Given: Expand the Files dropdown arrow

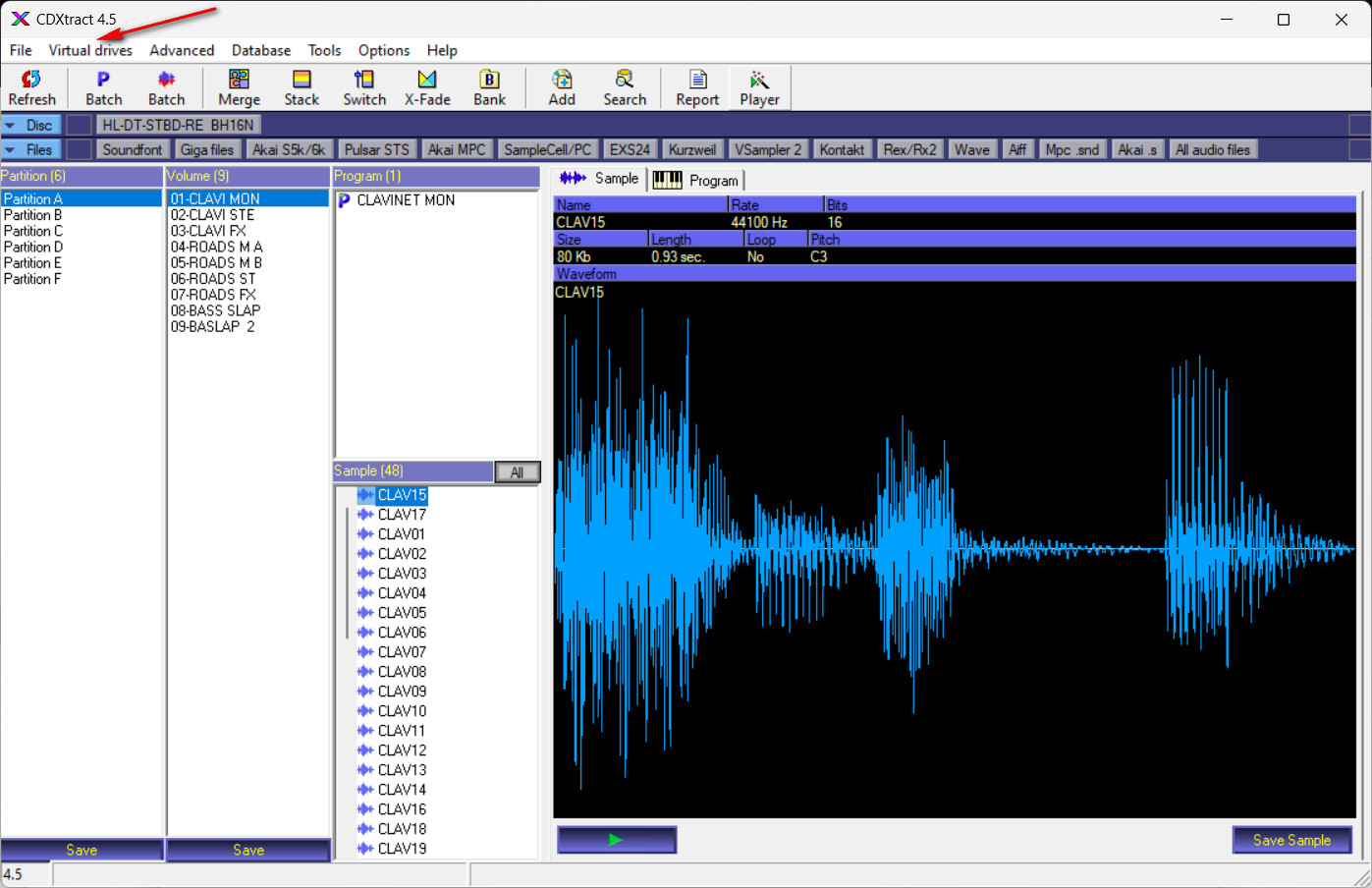Looking at the screenshot, I should point(10,150).
